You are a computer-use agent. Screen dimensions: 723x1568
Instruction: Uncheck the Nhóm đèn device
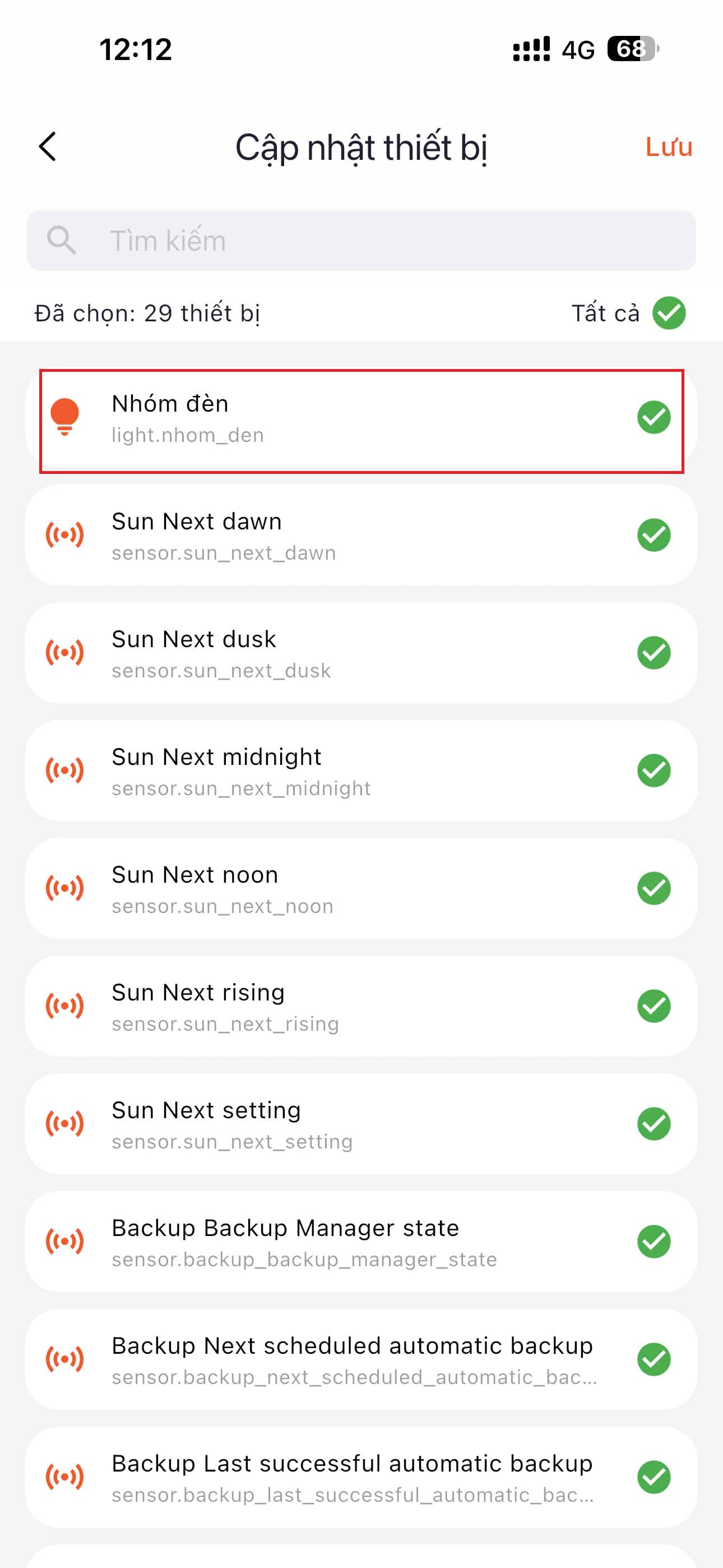pyautogui.click(x=654, y=418)
